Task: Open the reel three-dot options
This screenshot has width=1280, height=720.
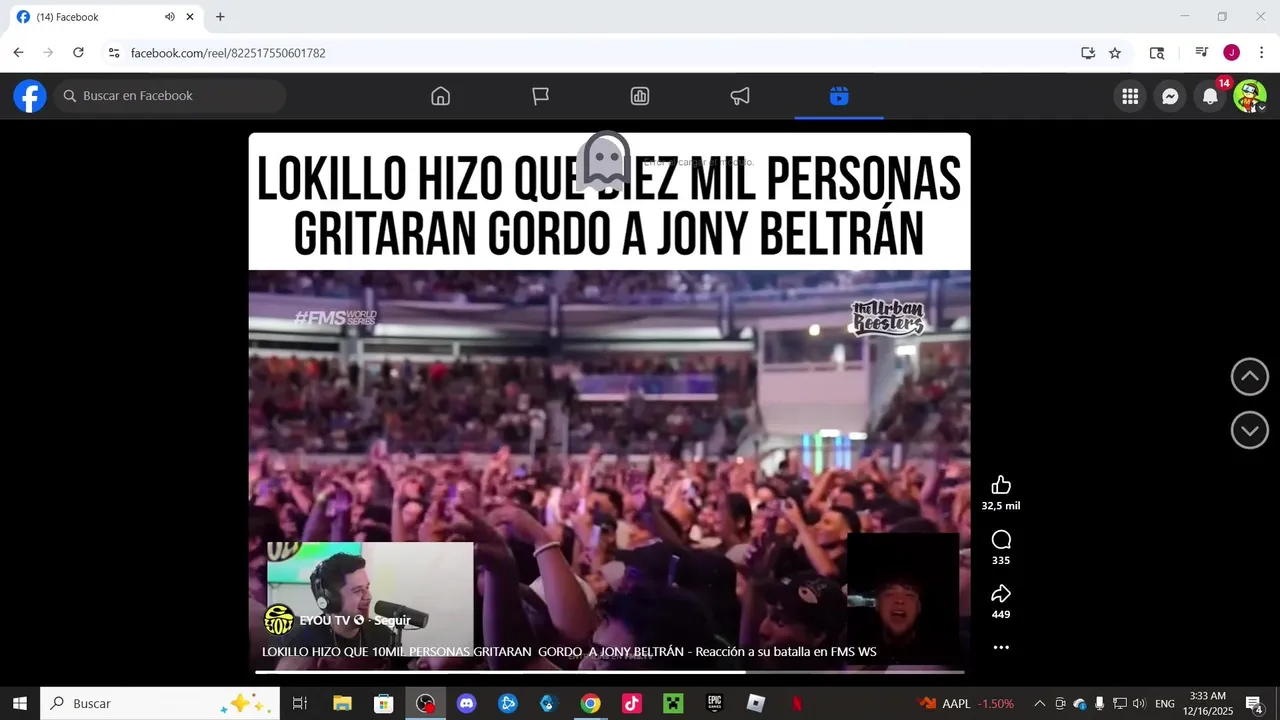Action: pyautogui.click(x=1001, y=648)
